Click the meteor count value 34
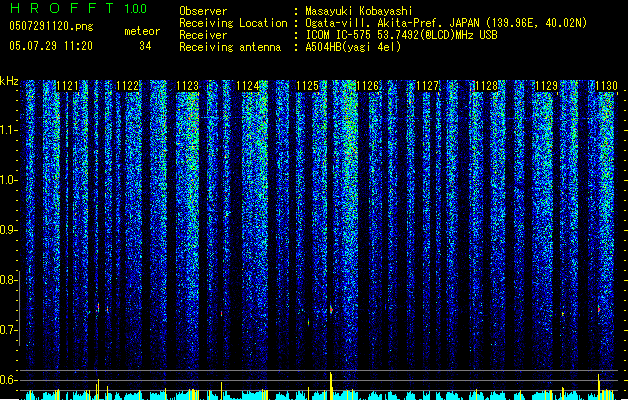This screenshot has height=400, width=629. pyautogui.click(x=145, y=46)
